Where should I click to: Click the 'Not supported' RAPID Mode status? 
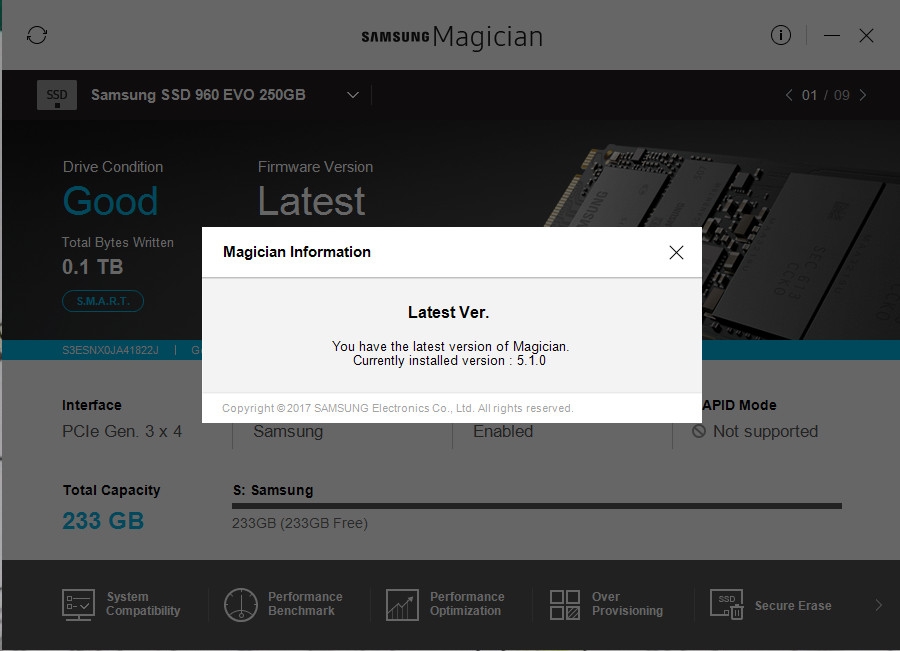pos(765,431)
